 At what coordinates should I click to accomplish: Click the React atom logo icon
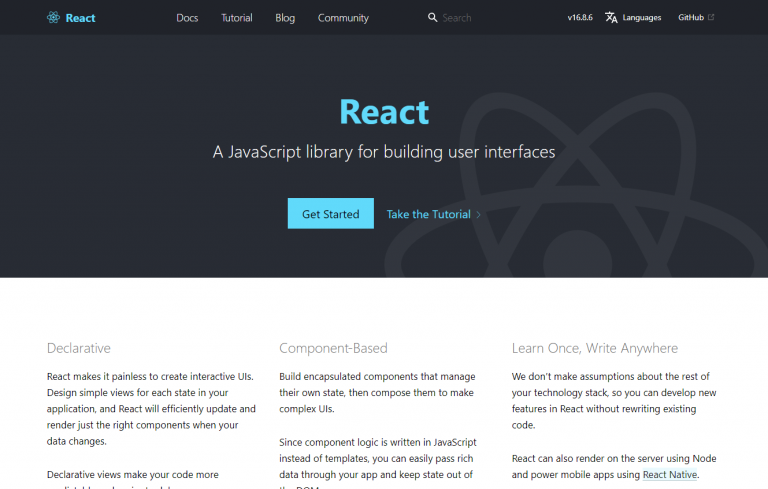coord(54,18)
